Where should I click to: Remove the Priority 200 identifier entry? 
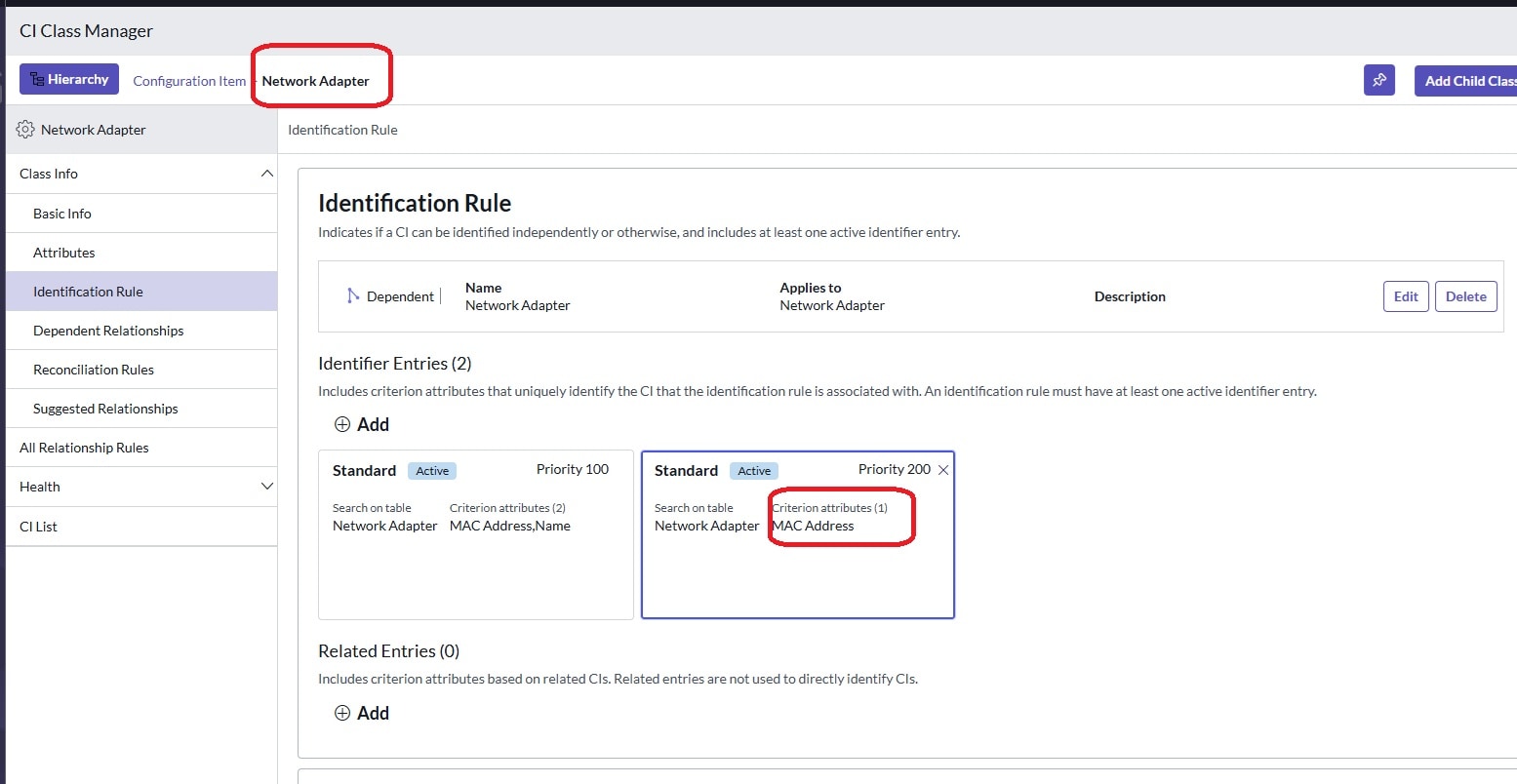coord(943,470)
